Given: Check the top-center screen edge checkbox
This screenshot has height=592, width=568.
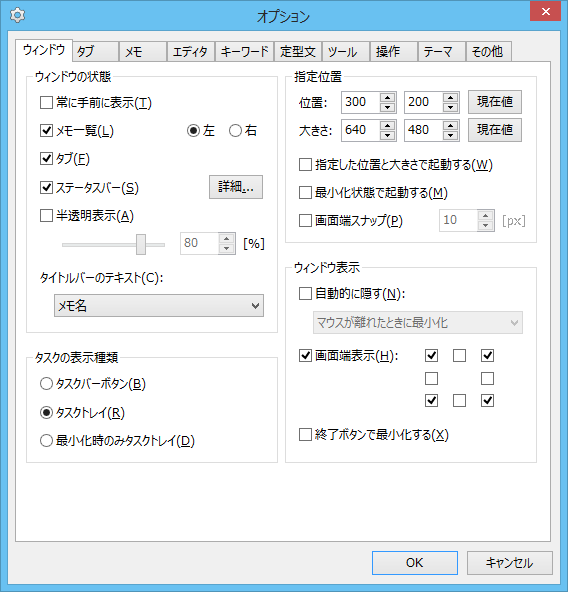Looking at the screenshot, I should [459, 355].
